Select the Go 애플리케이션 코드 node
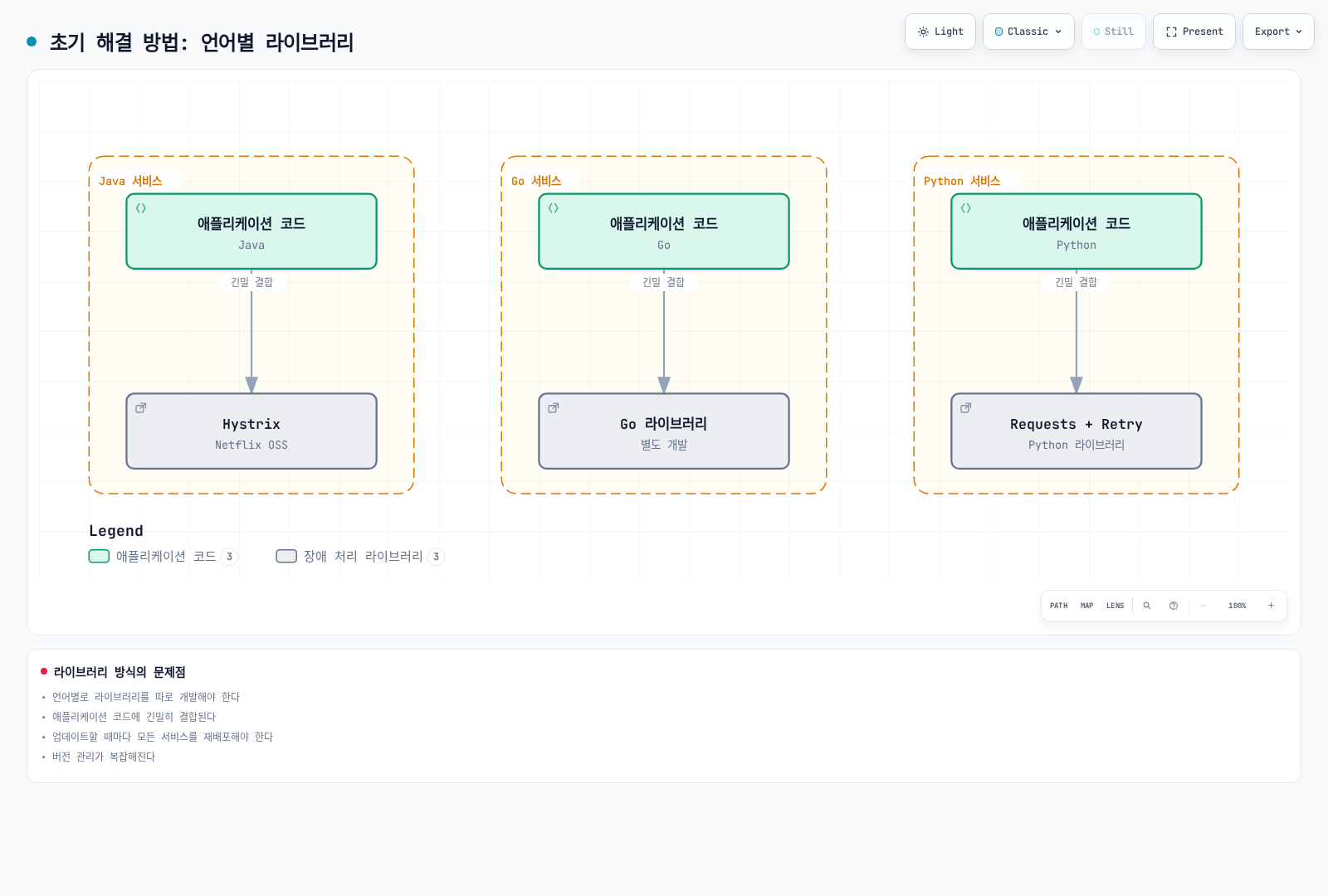 [x=664, y=231]
